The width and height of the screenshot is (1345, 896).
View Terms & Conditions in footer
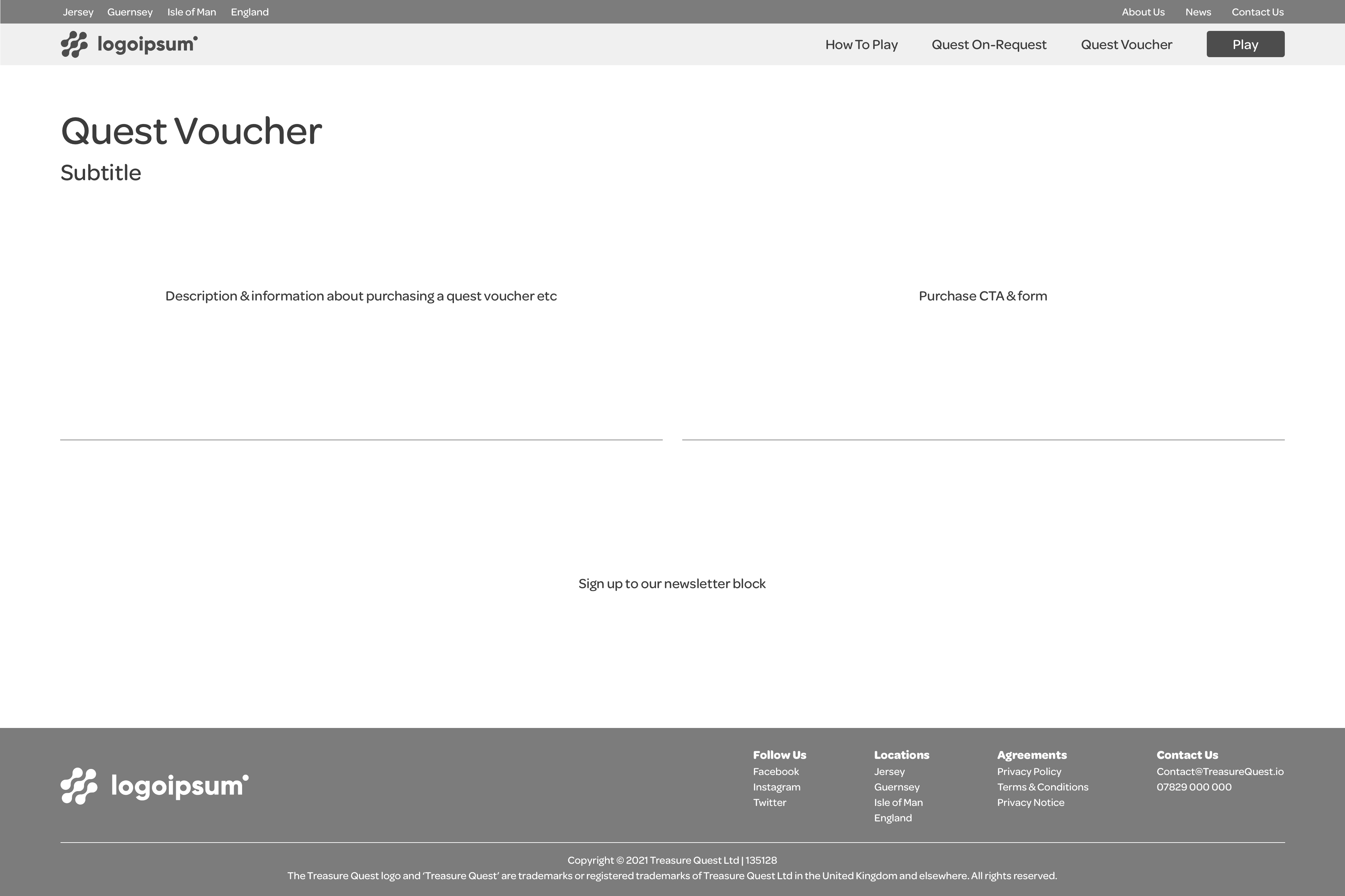1043,787
